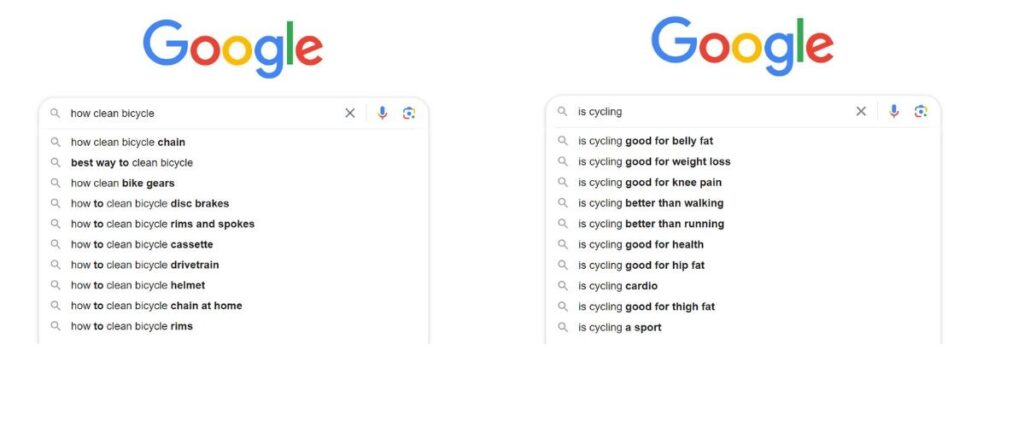Choose 'is cycling better than walking' suggestion

(x=651, y=203)
